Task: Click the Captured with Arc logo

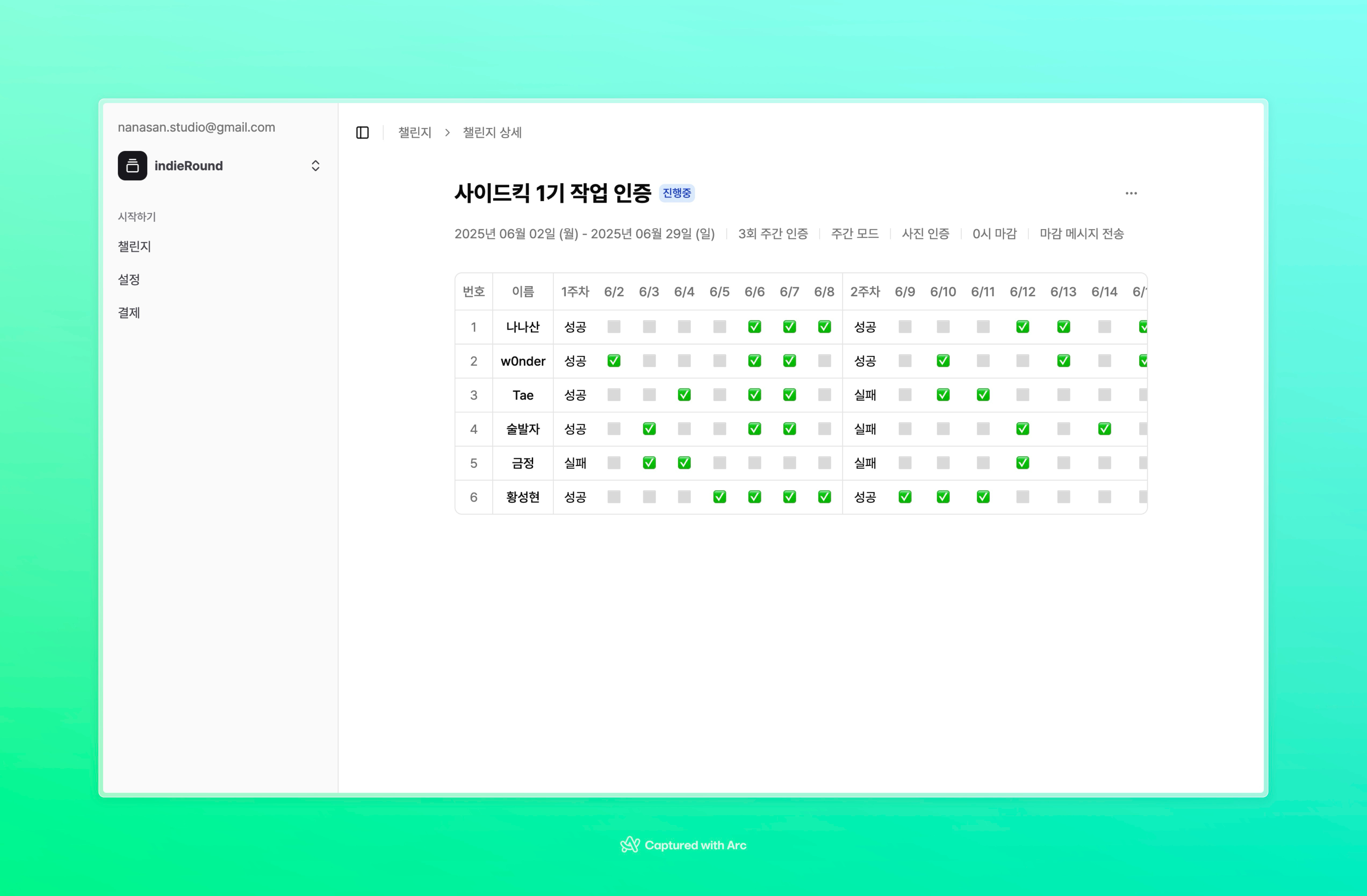Action: 630,844
